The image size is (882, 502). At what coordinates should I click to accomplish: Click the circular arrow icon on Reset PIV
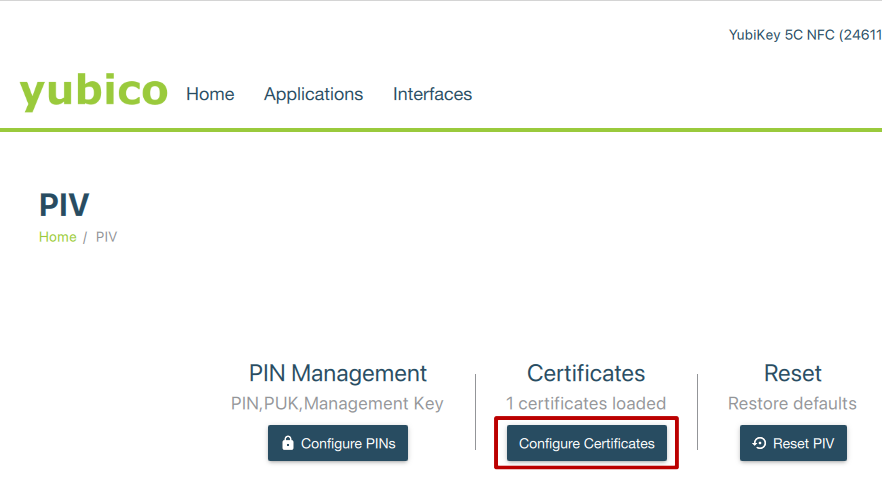[x=759, y=443]
